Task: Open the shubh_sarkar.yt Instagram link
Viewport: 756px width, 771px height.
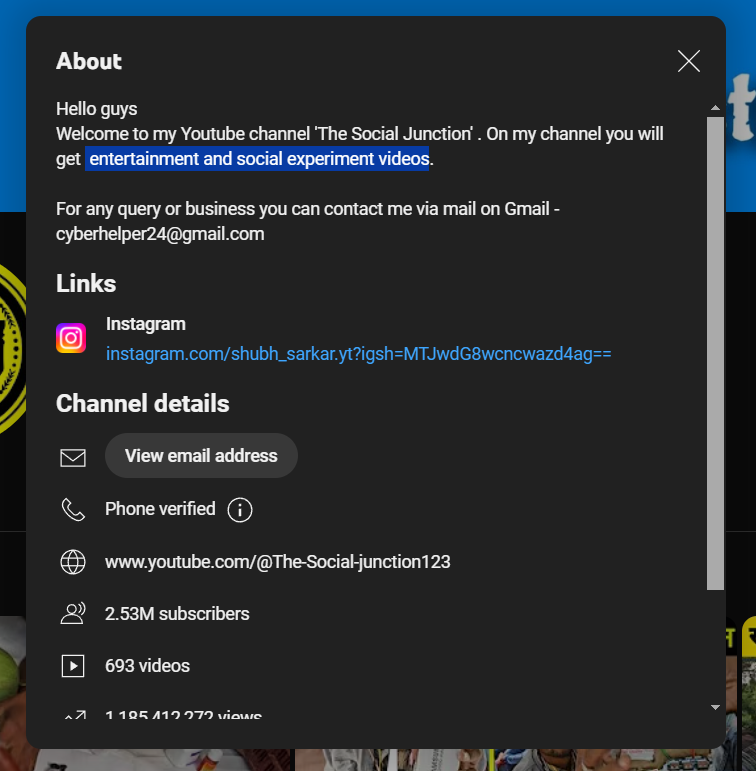Action: coord(358,354)
